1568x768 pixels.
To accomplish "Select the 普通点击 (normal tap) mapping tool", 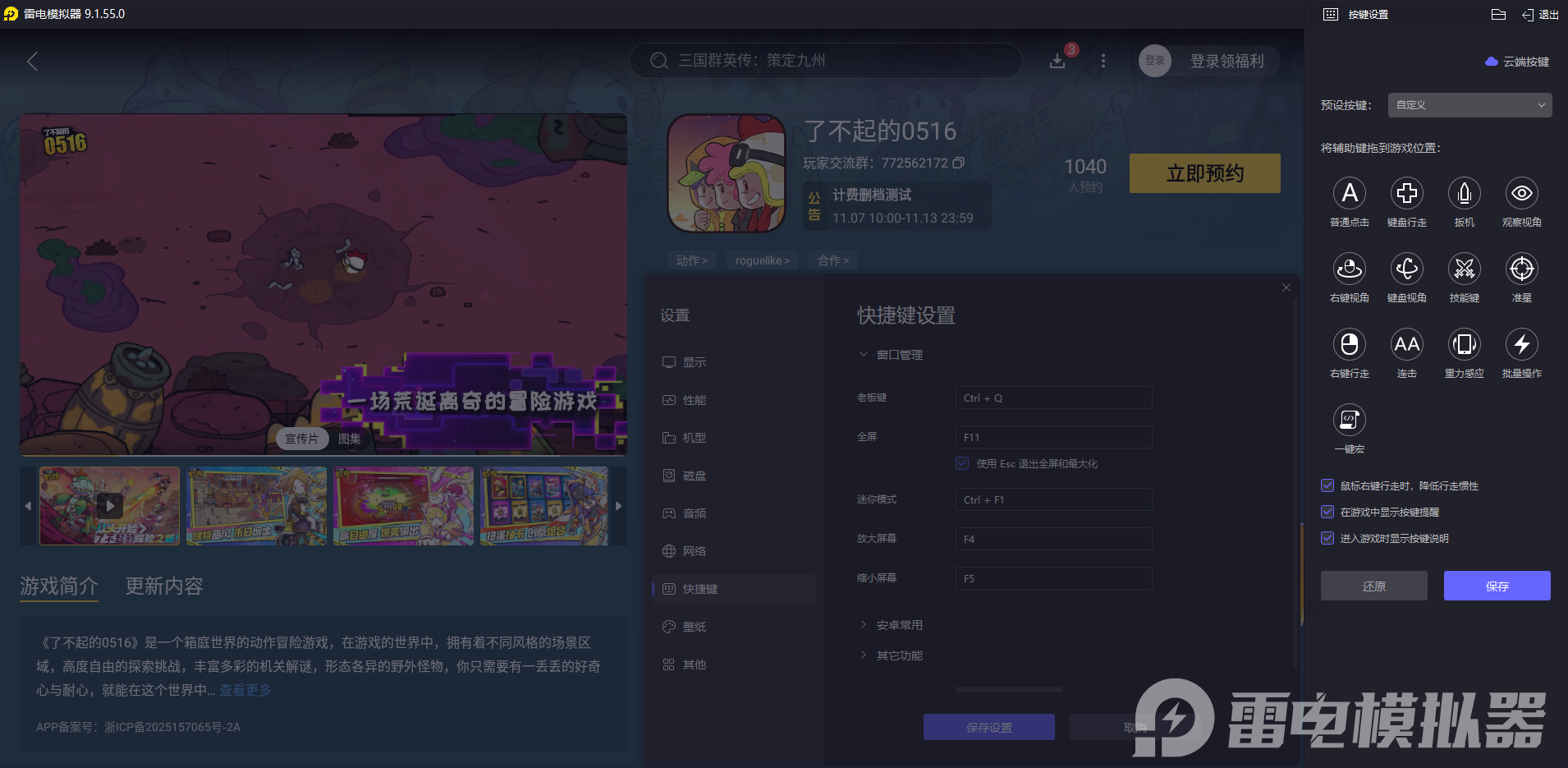I will click(1349, 194).
